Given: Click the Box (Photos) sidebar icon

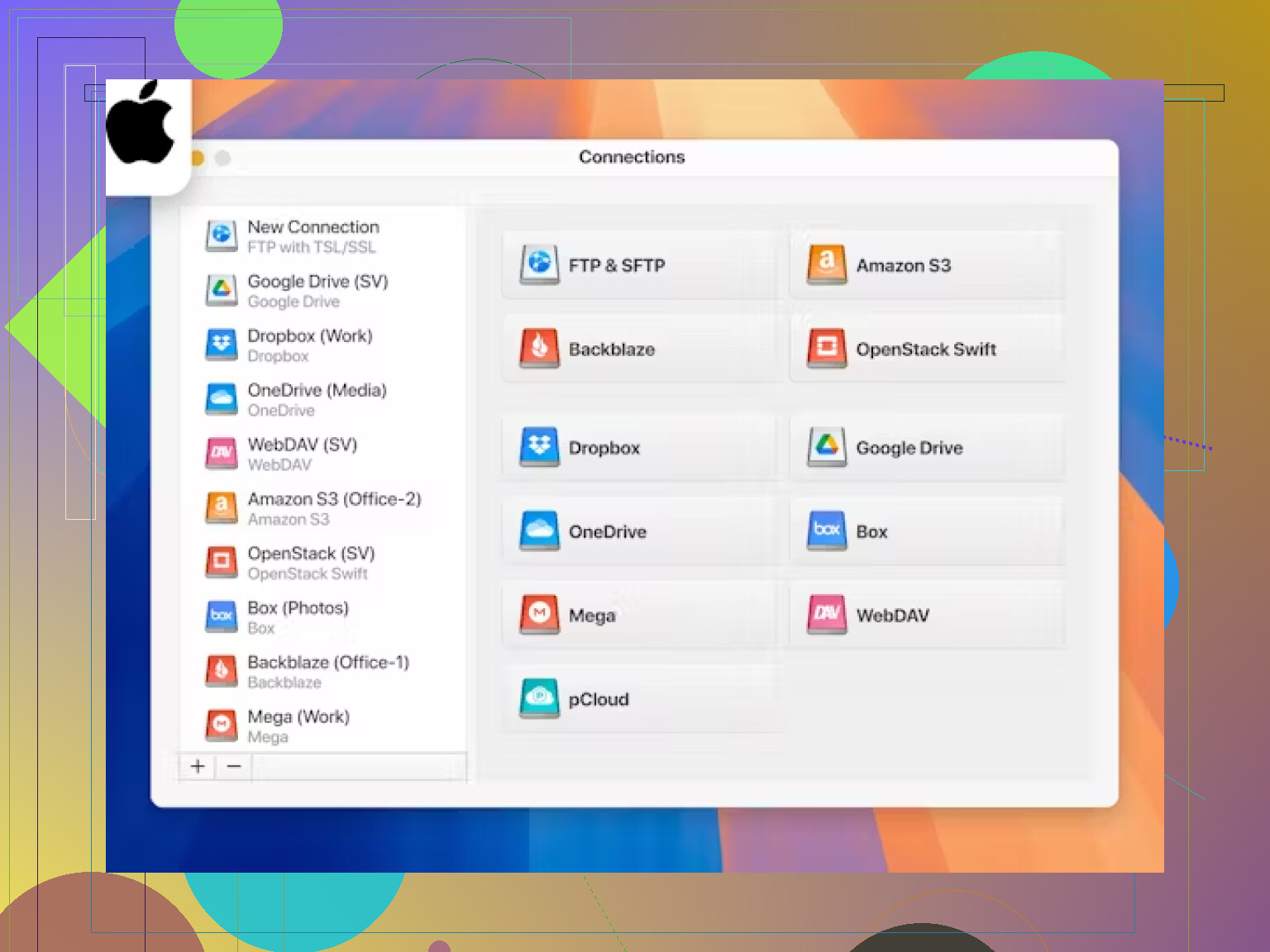Looking at the screenshot, I should click(222, 616).
